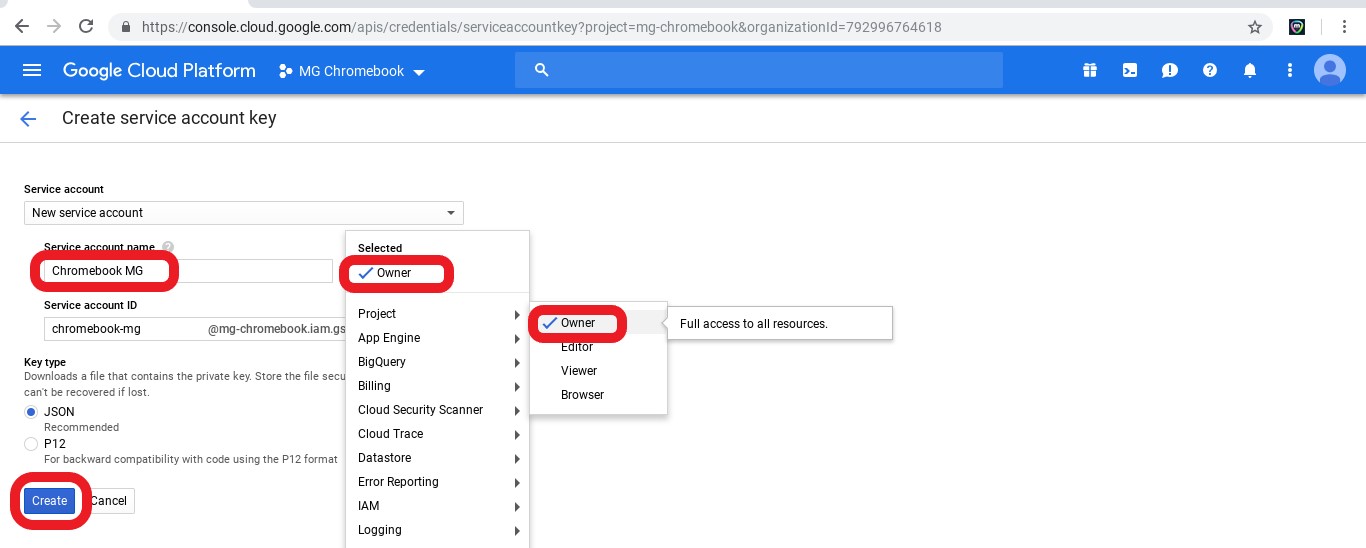The width and height of the screenshot is (1366, 548).
Task: Expand BigQuery roles submenu
Action: [437, 362]
